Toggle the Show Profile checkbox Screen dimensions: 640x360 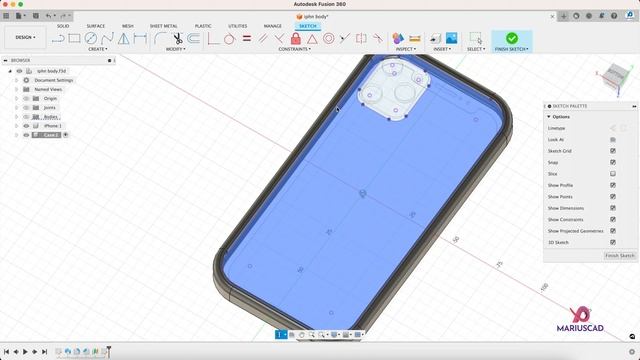click(x=613, y=185)
